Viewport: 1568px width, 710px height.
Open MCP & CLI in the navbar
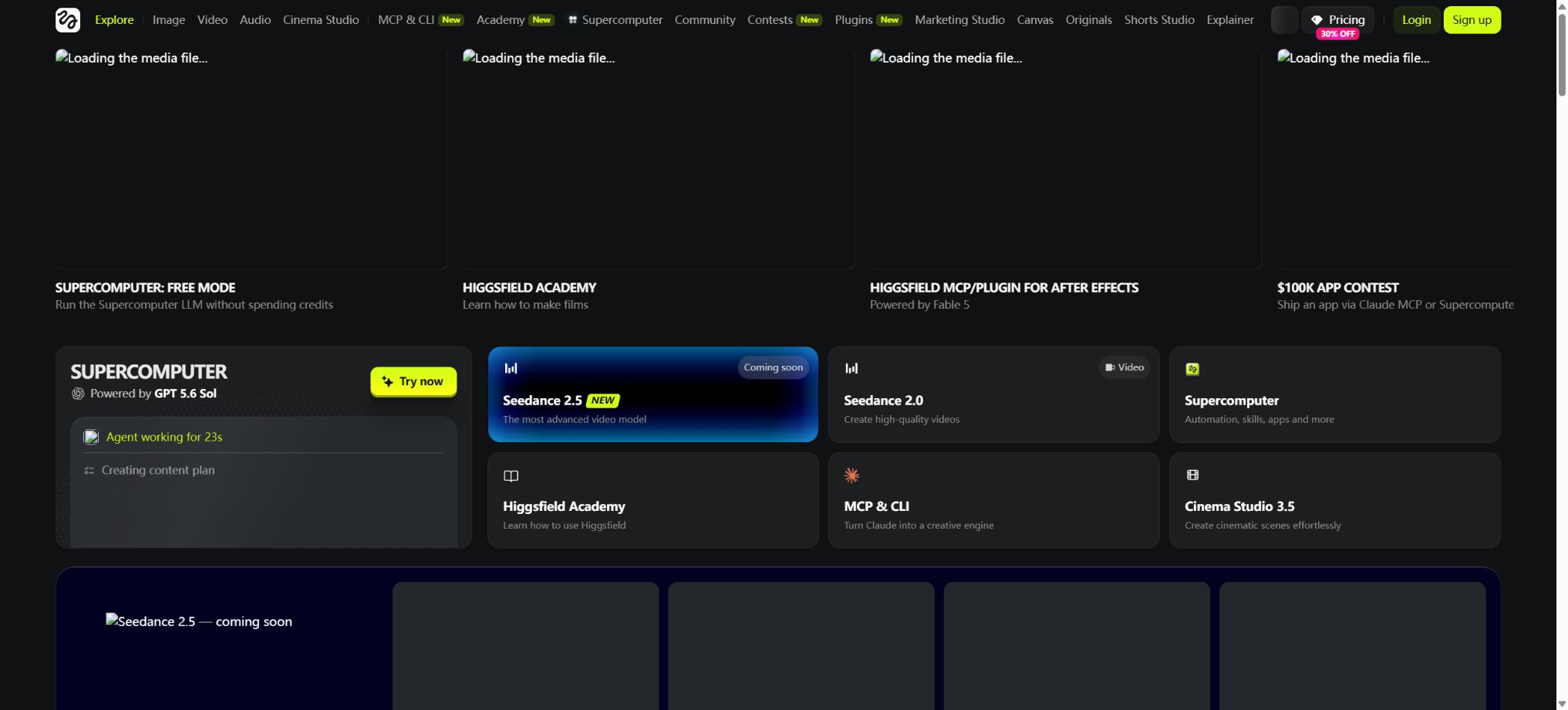[x=420, y=20]
